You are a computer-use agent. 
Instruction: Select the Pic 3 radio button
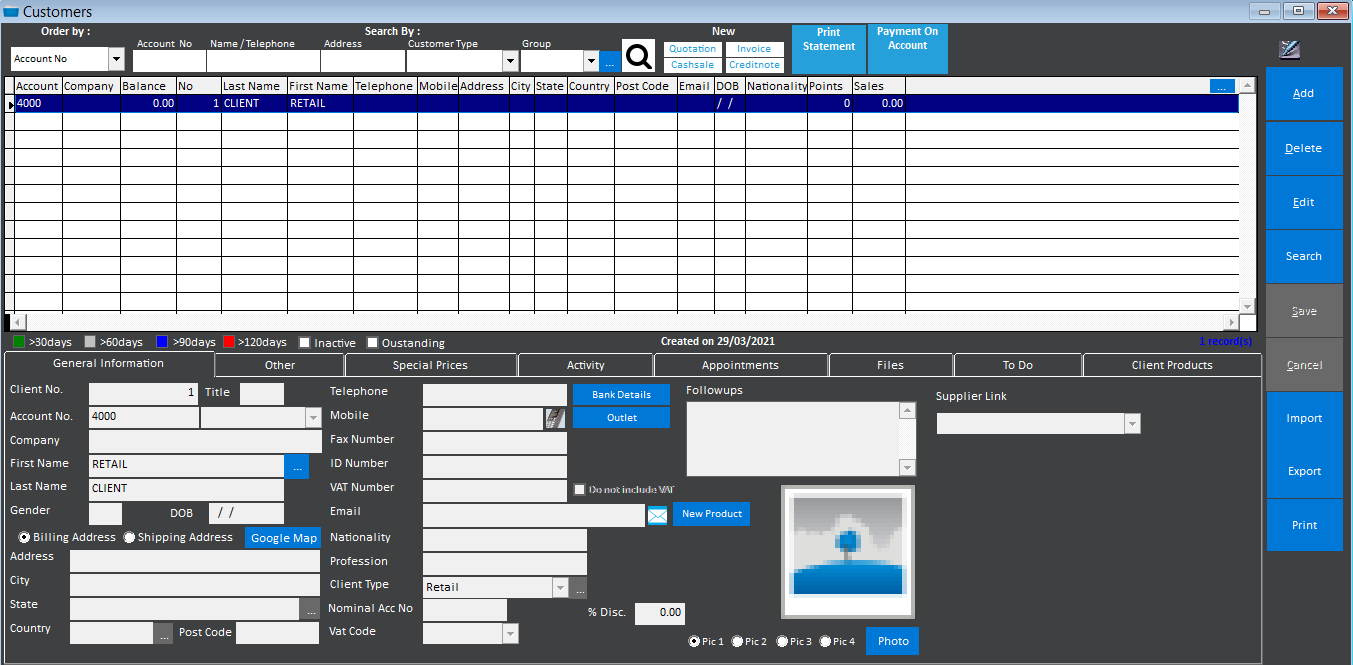pyautogui.click(x=782, y=641)
